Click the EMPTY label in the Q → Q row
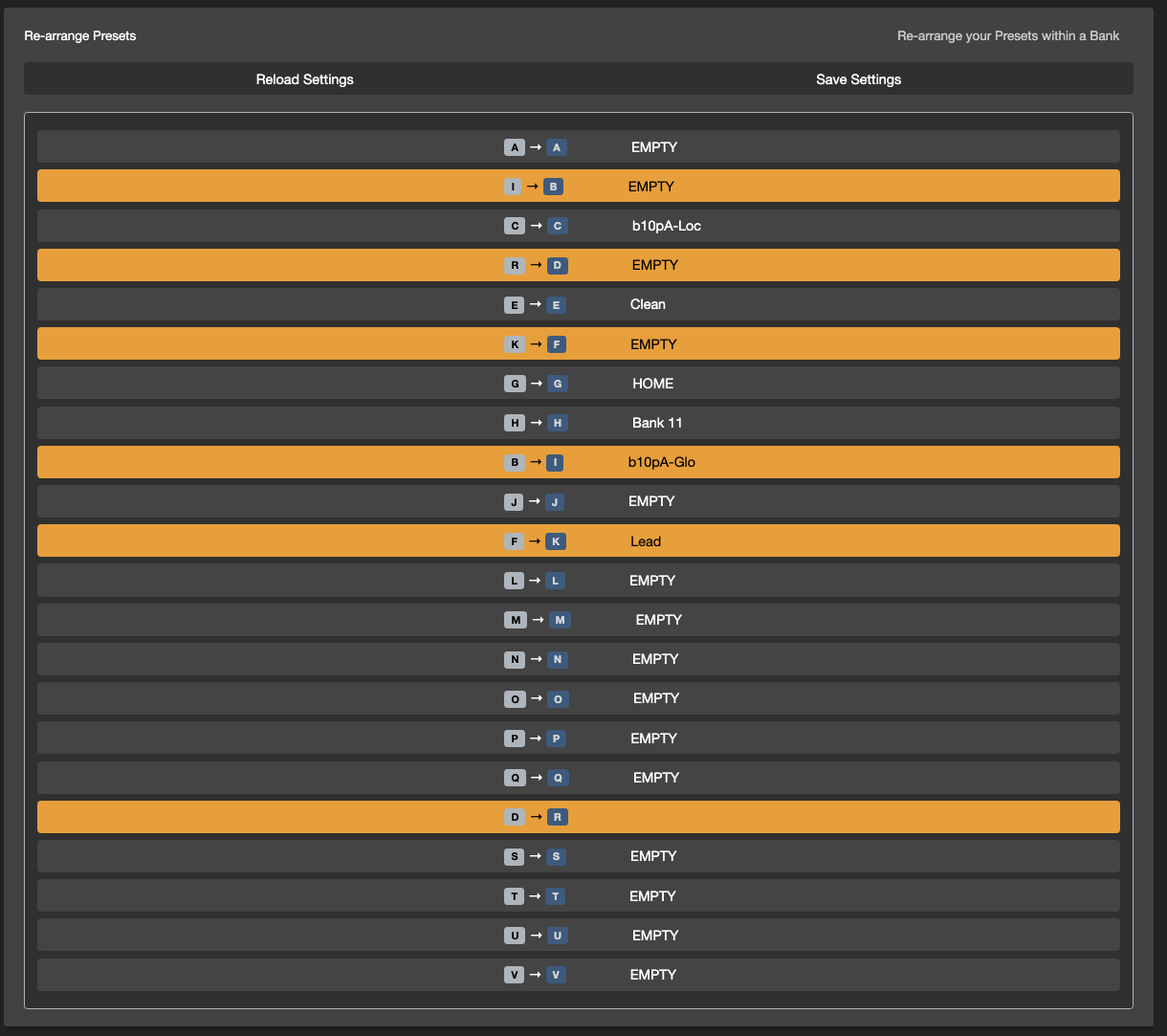Screen dimensions: 1167x1036 click(x=656, y=778)
